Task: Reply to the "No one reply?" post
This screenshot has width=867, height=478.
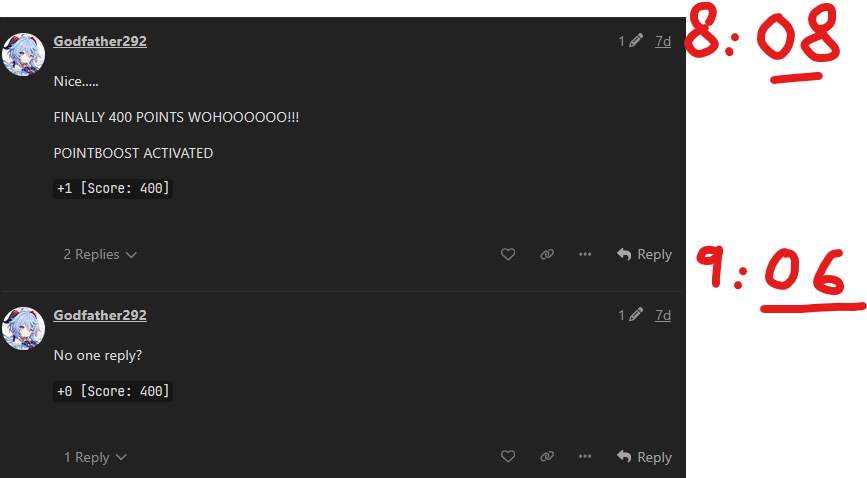Action: click(644, 458)
